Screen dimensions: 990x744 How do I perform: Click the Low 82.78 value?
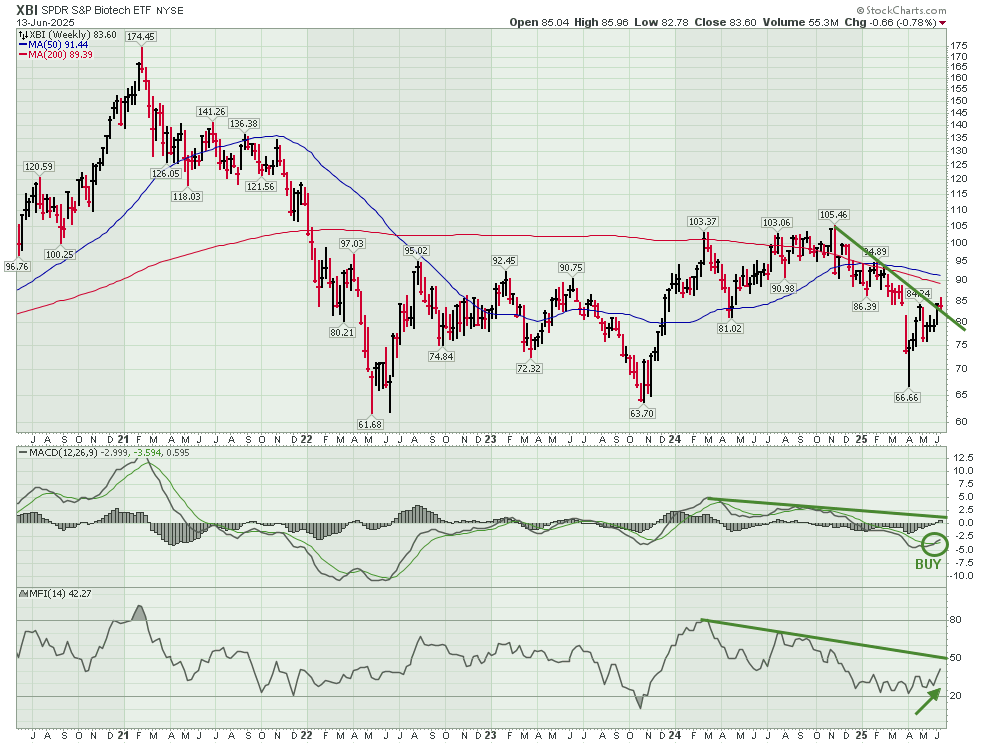tap(661, 22)
